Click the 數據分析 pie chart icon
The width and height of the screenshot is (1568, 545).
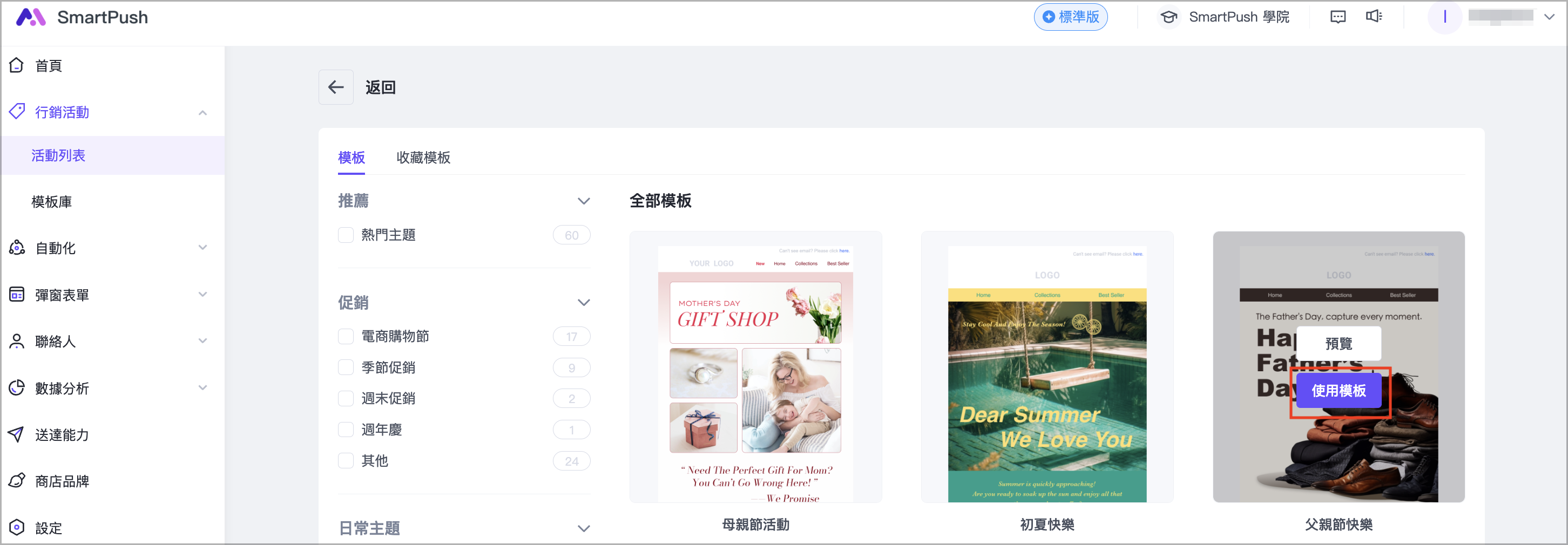tap(17, 387)
